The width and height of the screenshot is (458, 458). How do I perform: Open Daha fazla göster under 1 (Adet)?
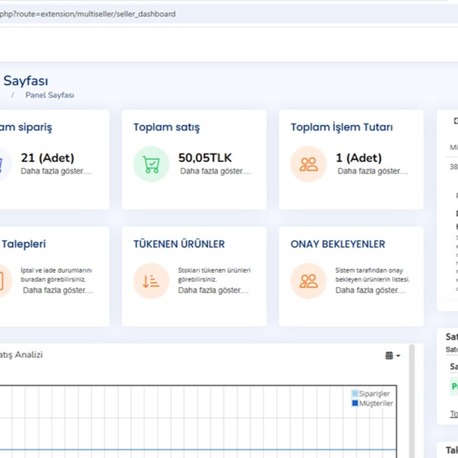point(373,171)
